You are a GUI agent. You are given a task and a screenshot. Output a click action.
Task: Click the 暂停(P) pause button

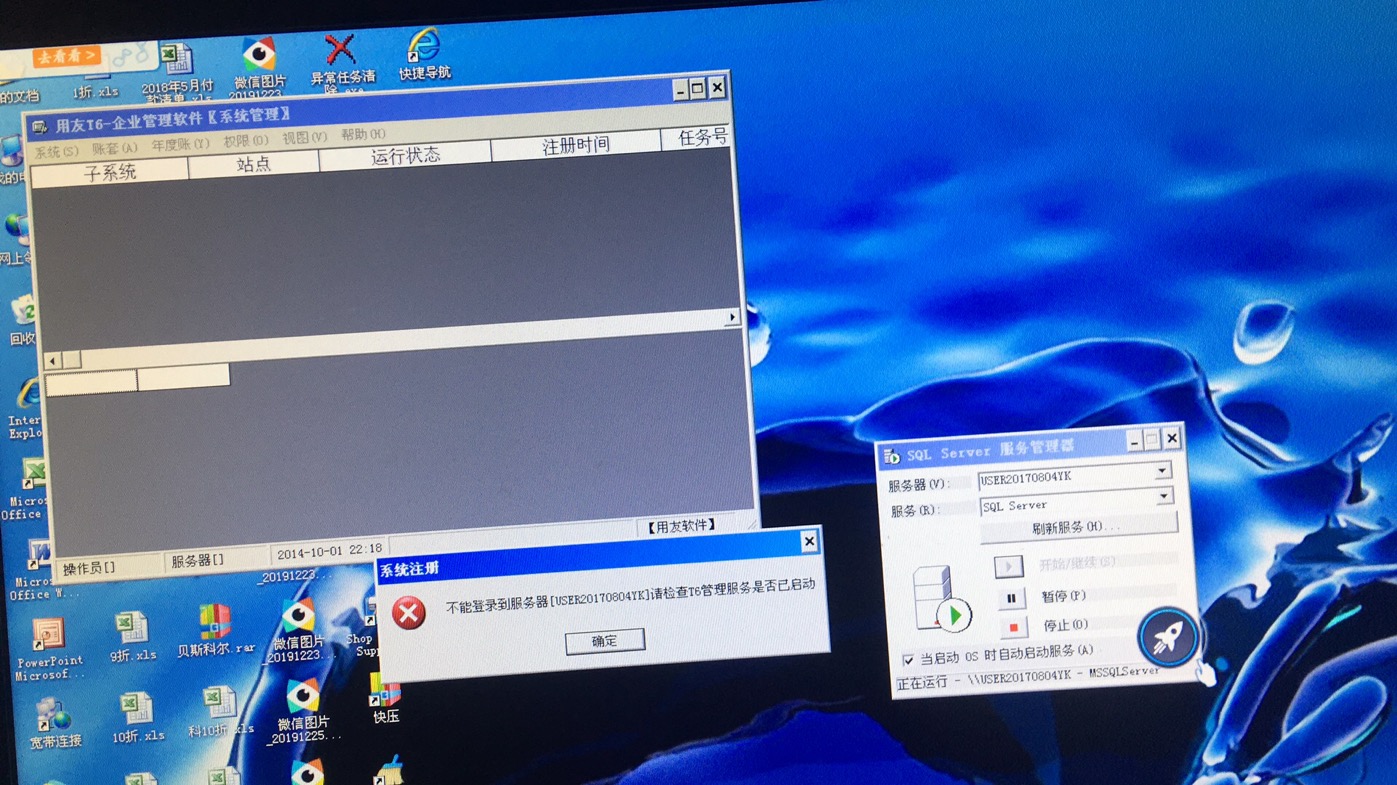click(1011, 598)
